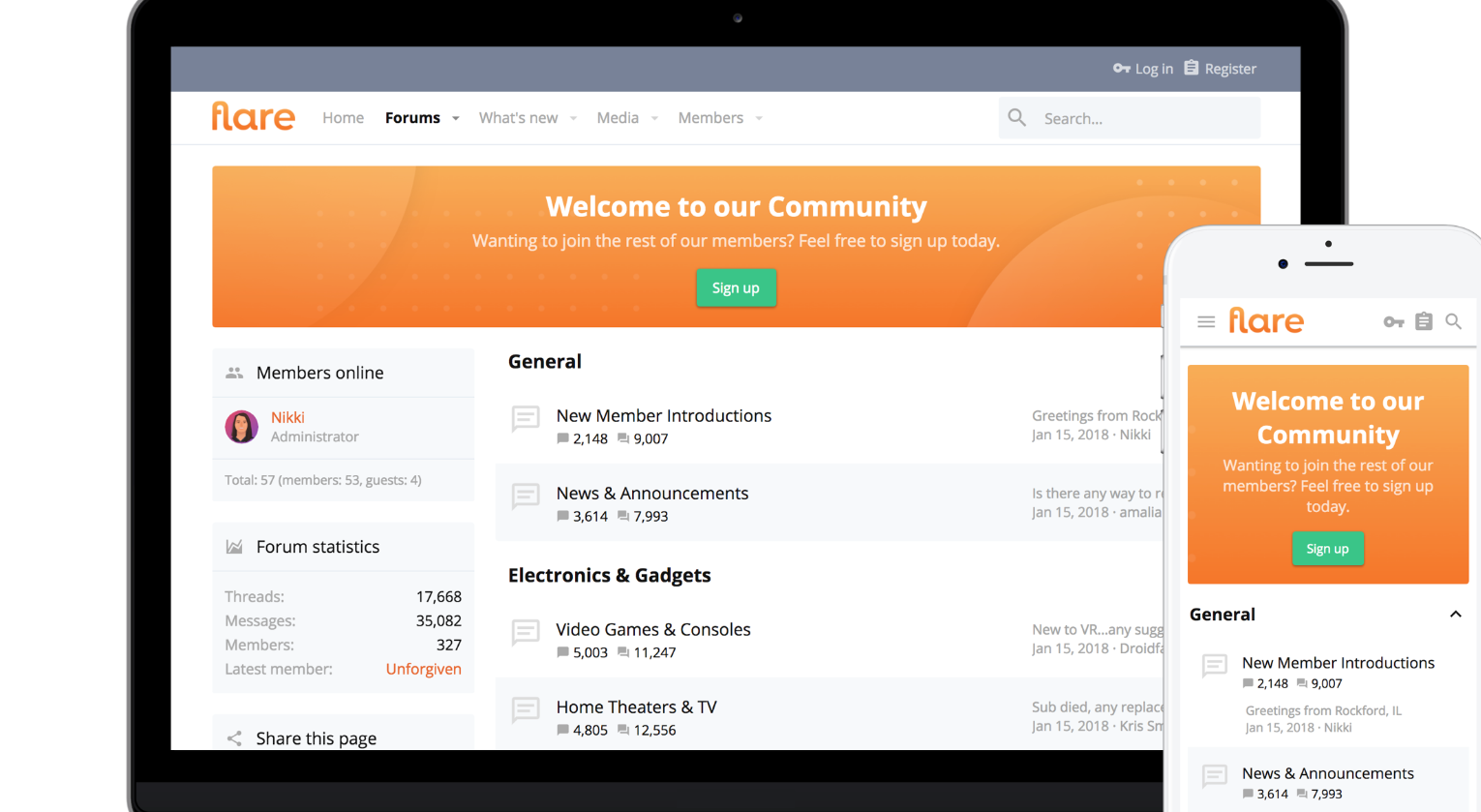Select the Media nav item
The width and height of the screenshot is (1481, 812).
(618, 118)
